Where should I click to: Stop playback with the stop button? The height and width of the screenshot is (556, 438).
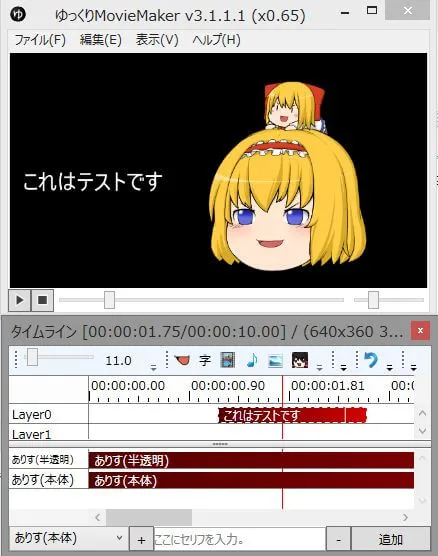click(43, 300)
